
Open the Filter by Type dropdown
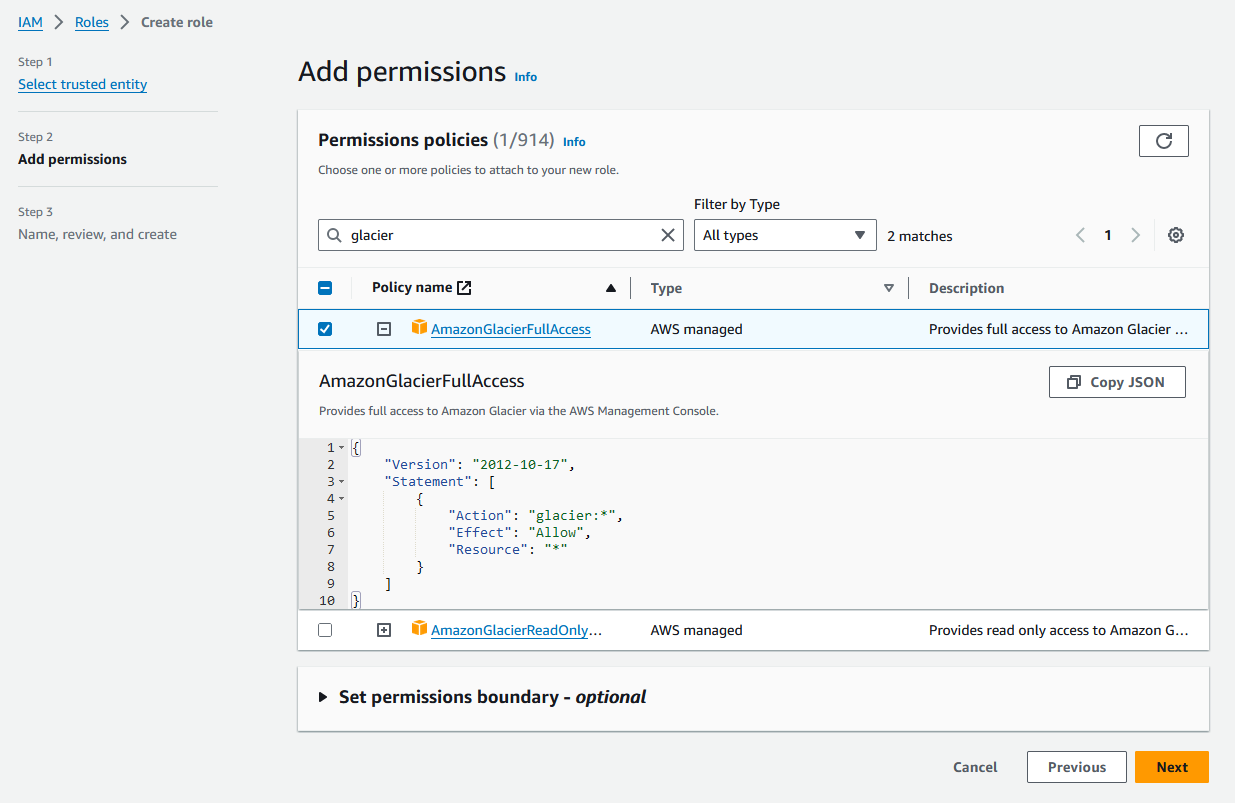pyautogui.click(x=784, y=235)
